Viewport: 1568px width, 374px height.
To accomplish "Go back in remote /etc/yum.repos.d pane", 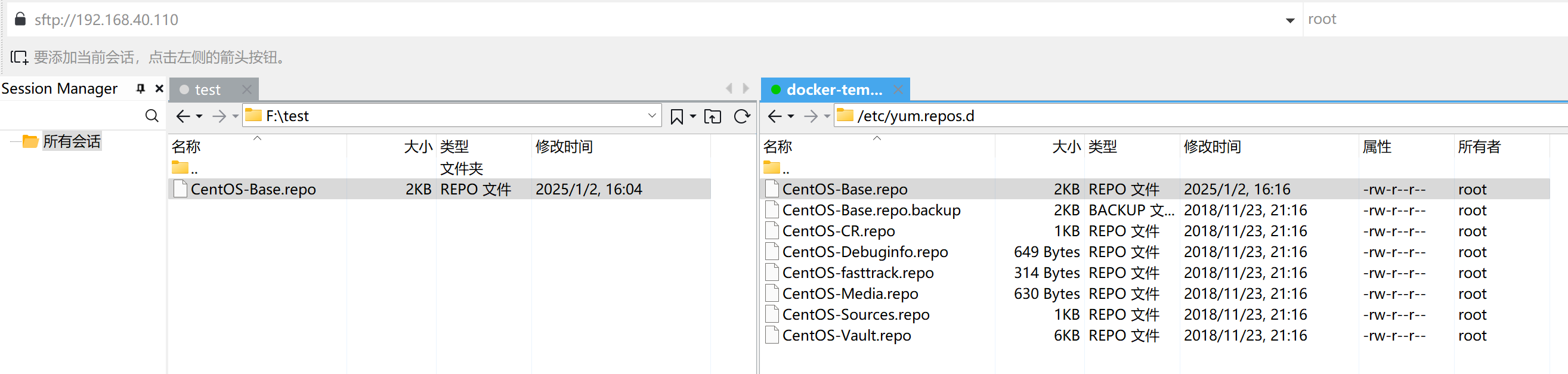I will 774,116.
